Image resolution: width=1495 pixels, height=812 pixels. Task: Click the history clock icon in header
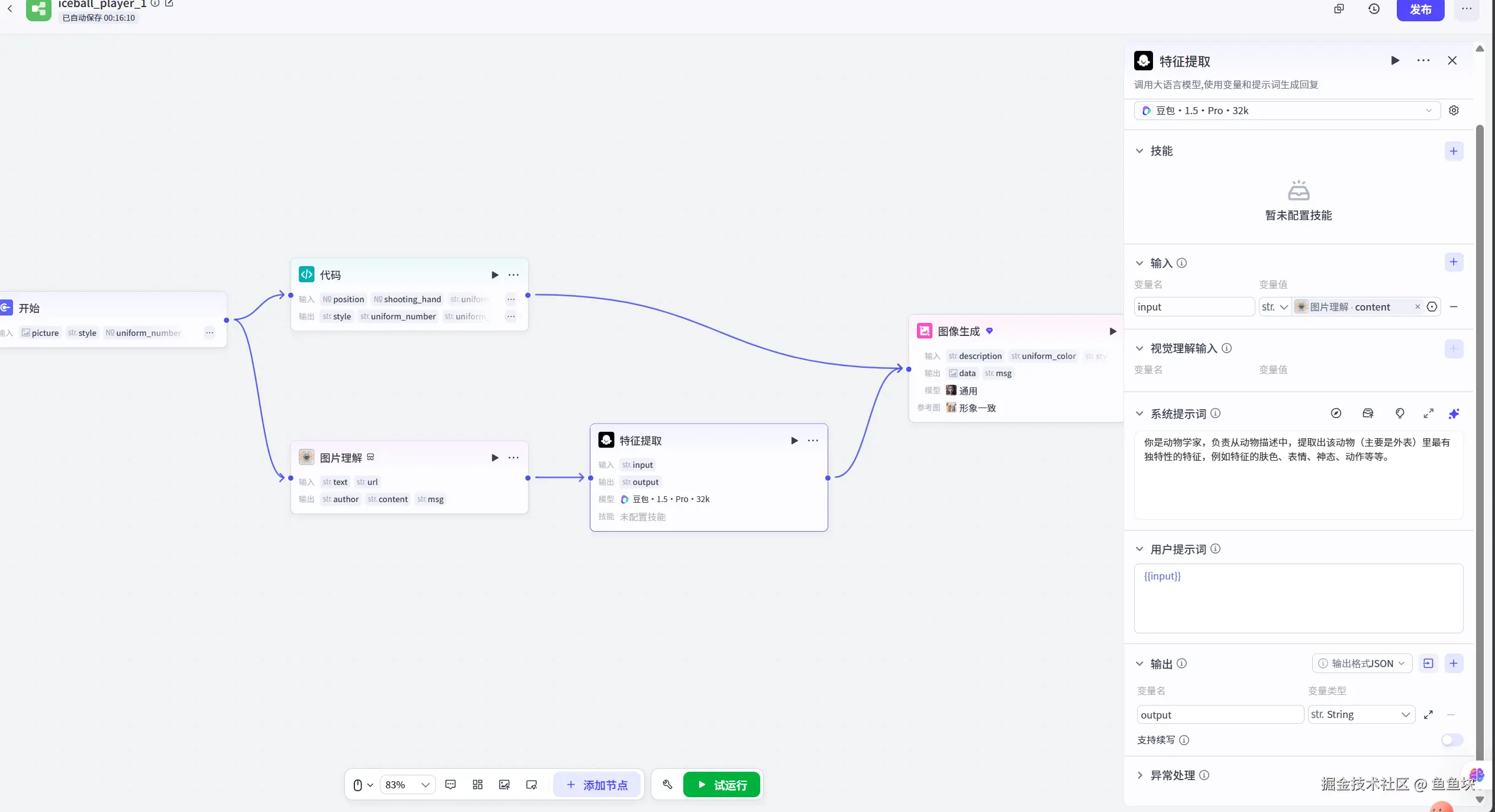coord(1374,9)
